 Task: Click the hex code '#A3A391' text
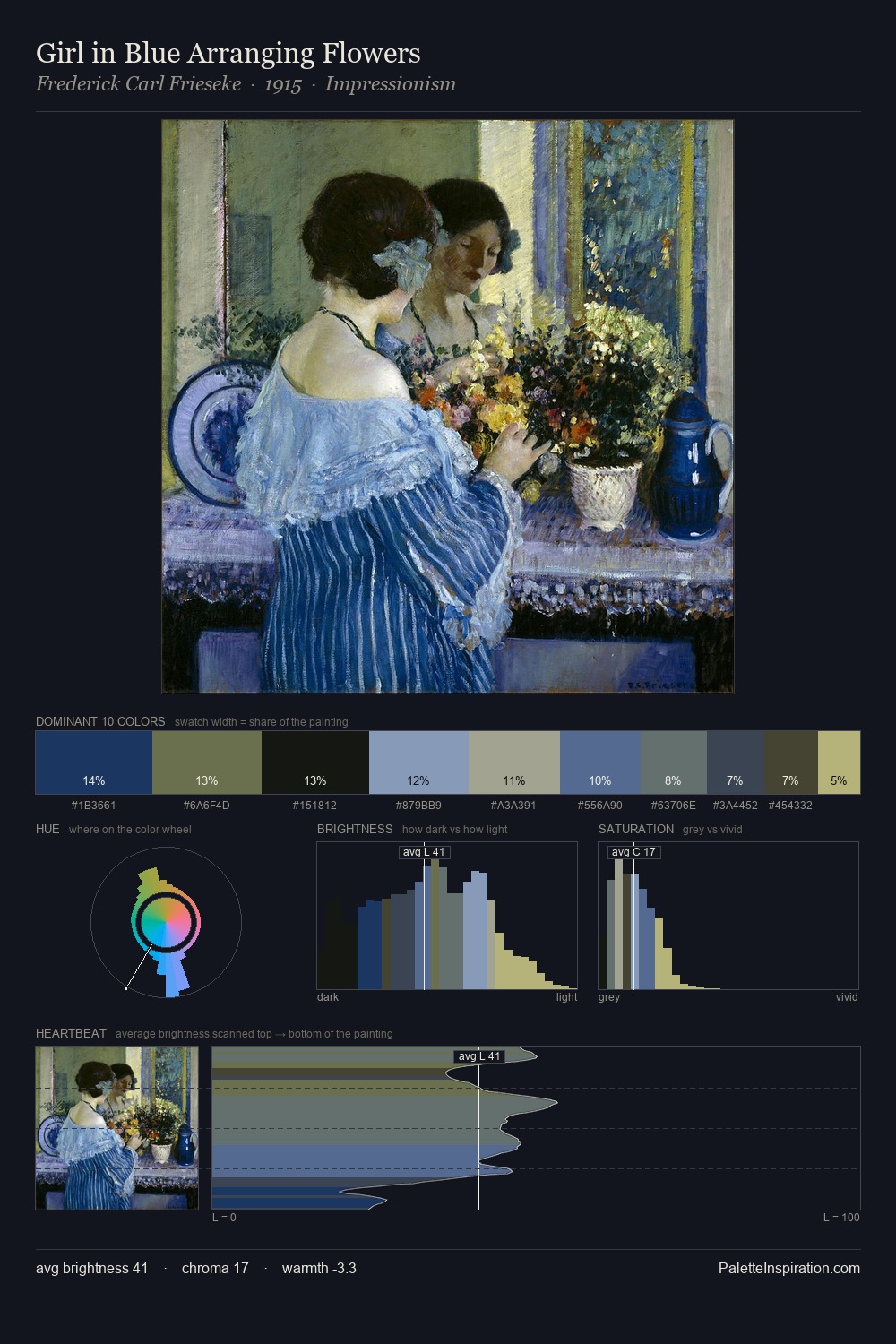[x=514, y=806]
